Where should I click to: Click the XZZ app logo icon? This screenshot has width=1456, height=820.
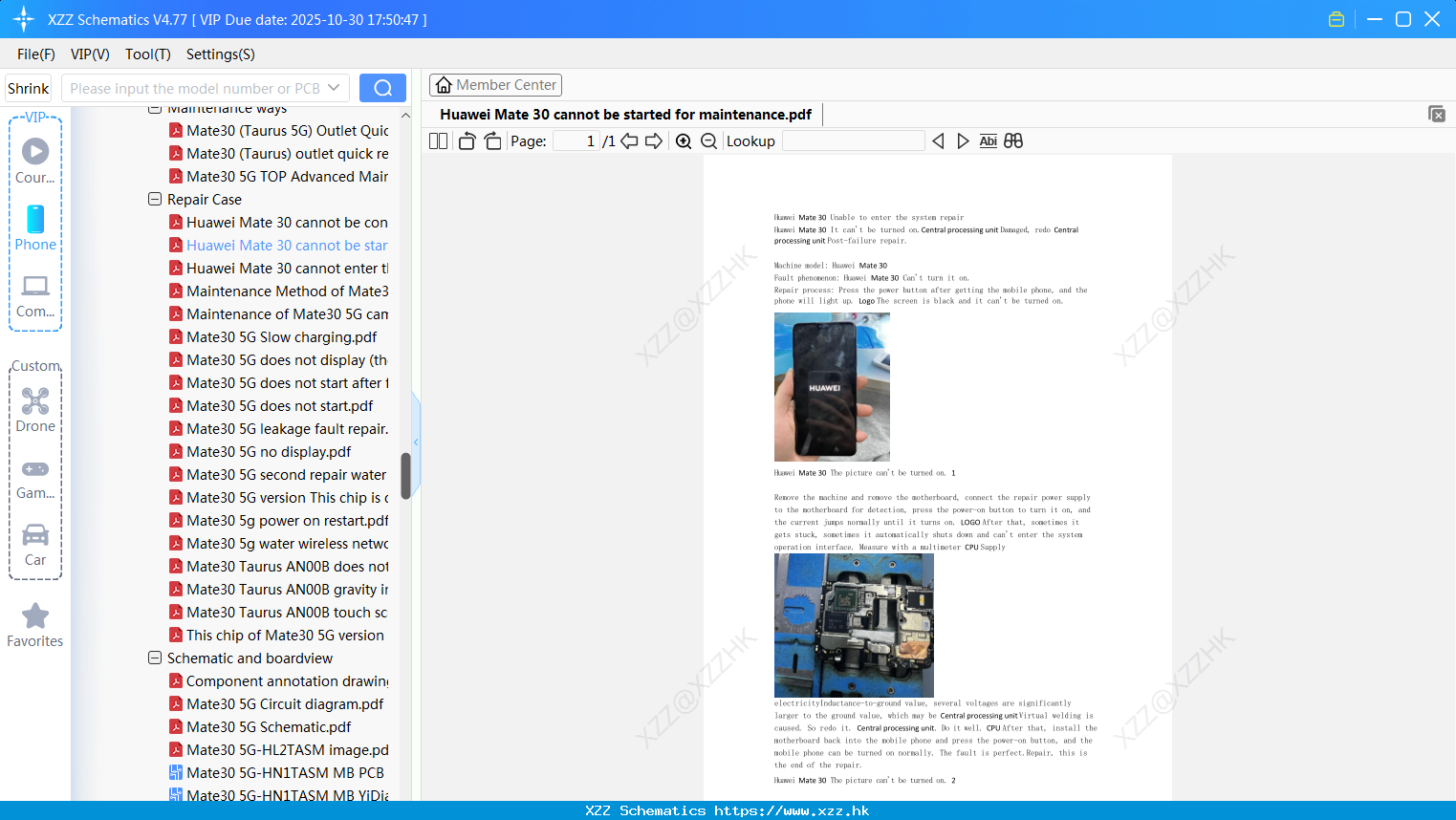pos(24,19)
